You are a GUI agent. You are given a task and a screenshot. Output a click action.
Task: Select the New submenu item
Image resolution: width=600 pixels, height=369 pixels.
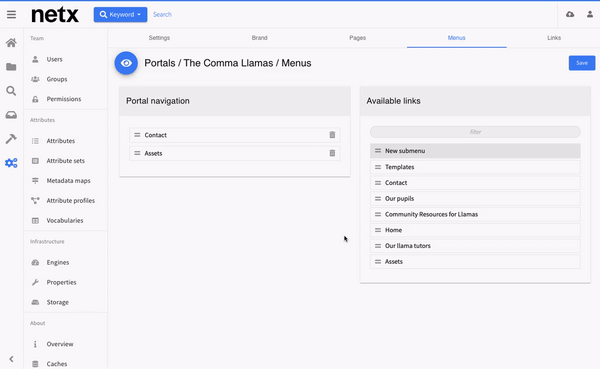tap(475, 151)
